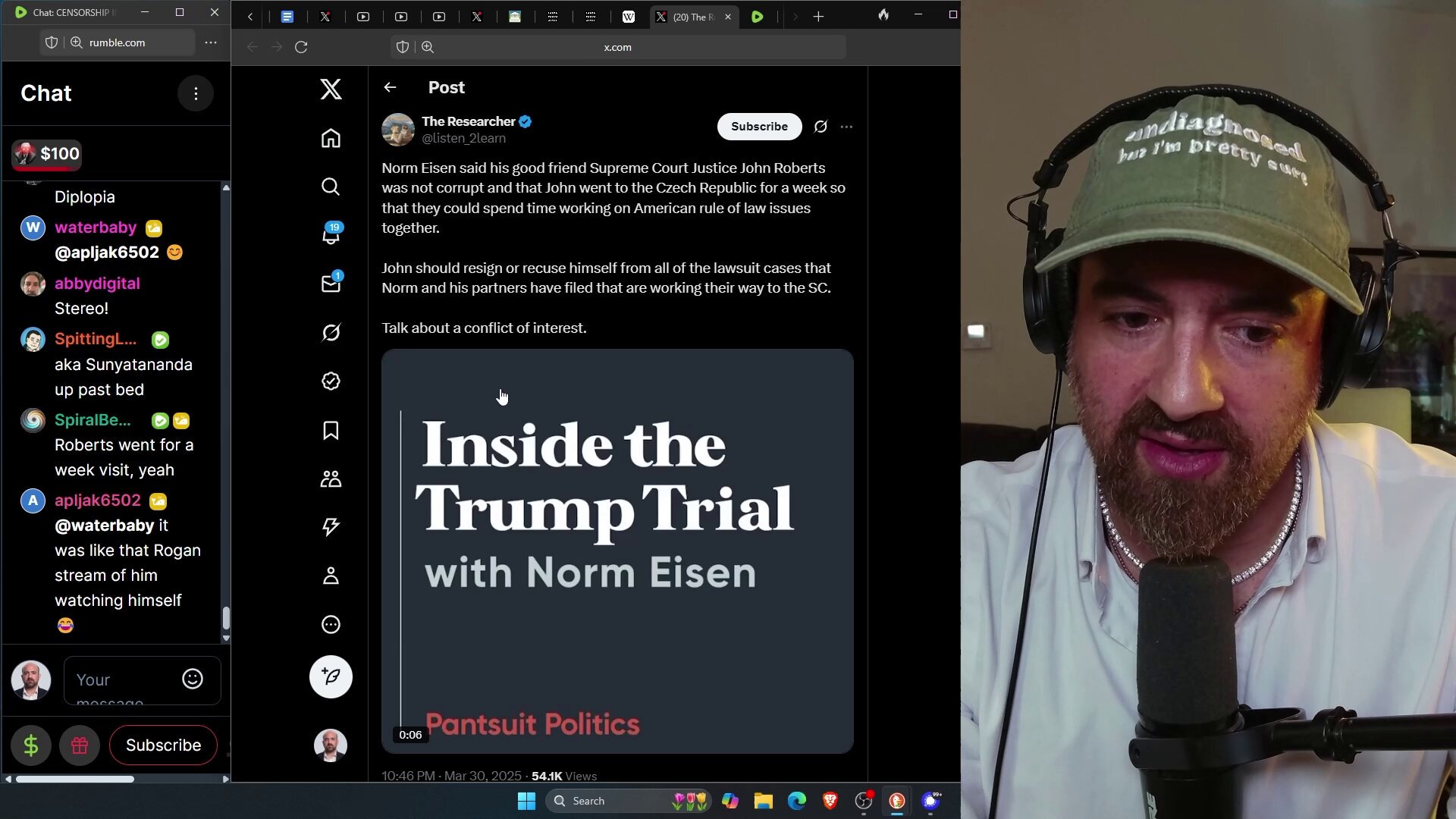Play the Inside the Trump Trial video

pyautogui.click(x=617, y=551)
